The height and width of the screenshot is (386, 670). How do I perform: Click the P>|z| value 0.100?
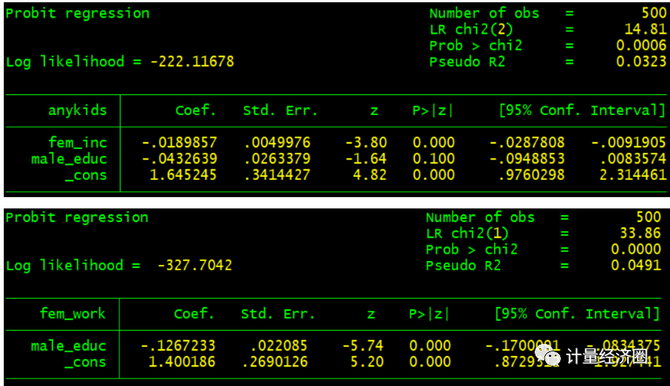(x=434, y=159)
